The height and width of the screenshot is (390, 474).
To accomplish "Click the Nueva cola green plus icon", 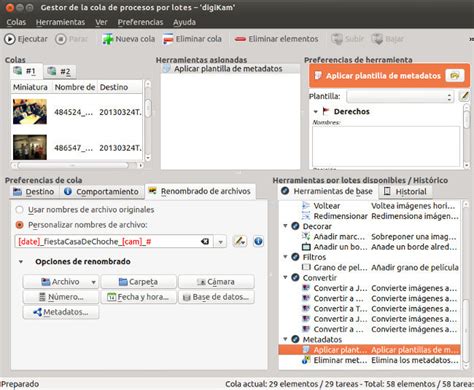I will click(107, 39).
